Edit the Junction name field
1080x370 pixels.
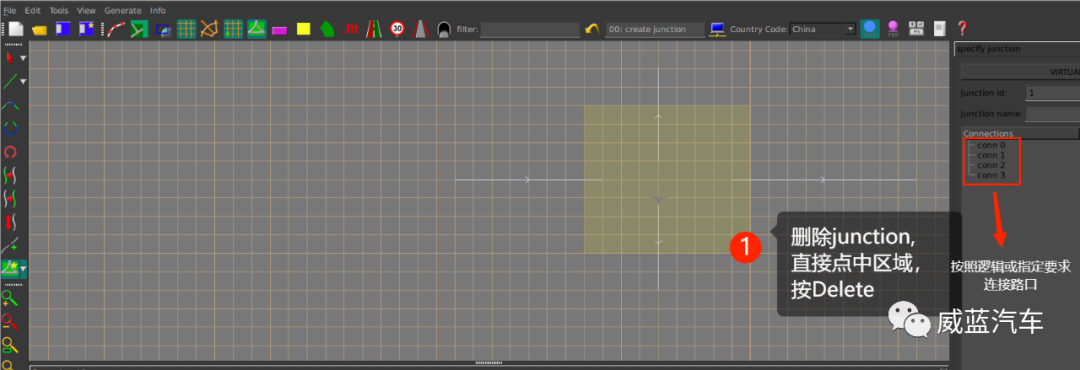coord(1052,114)
